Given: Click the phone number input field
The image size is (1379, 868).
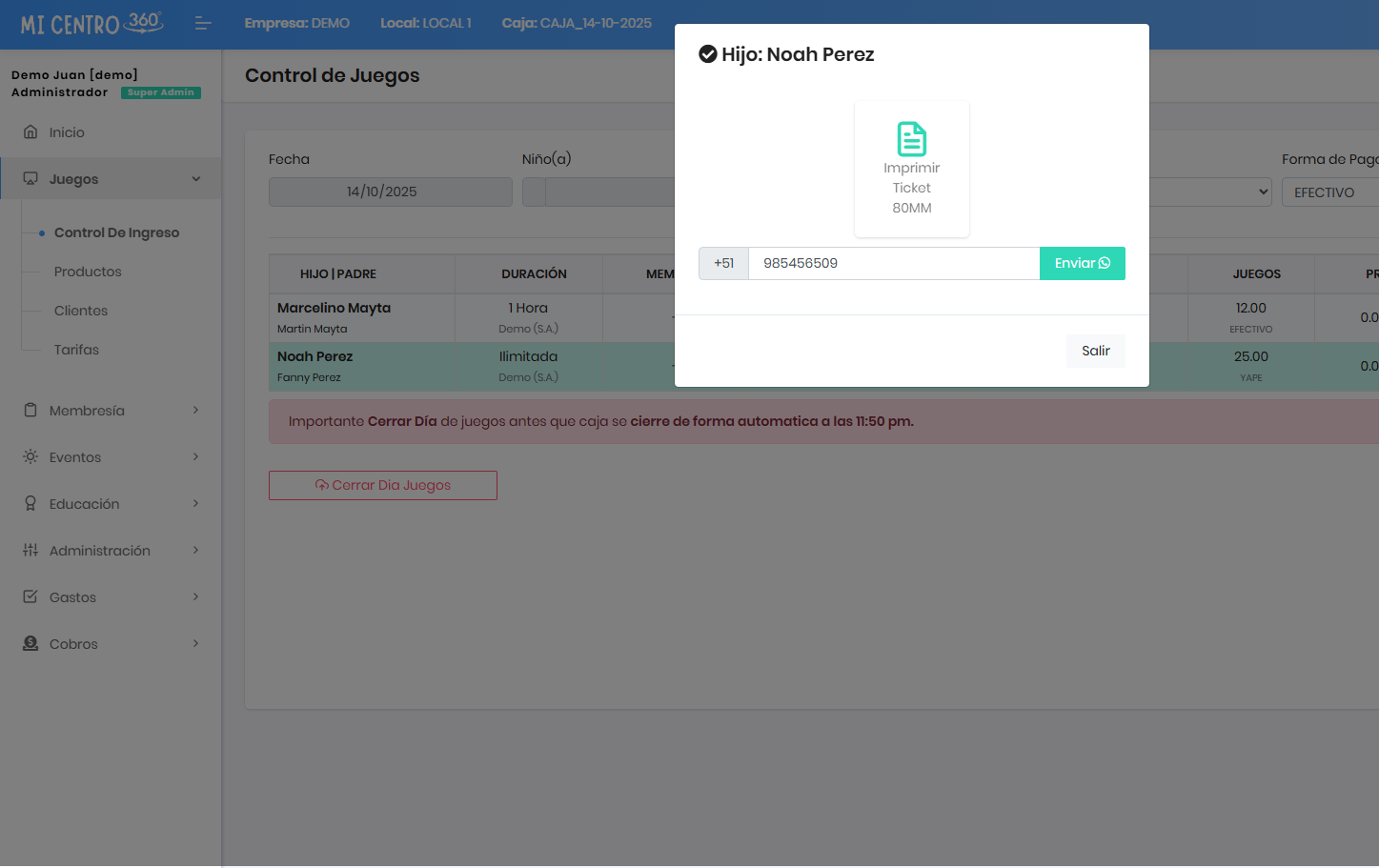Looking at the screenshot, I should [x=893, y=264].
